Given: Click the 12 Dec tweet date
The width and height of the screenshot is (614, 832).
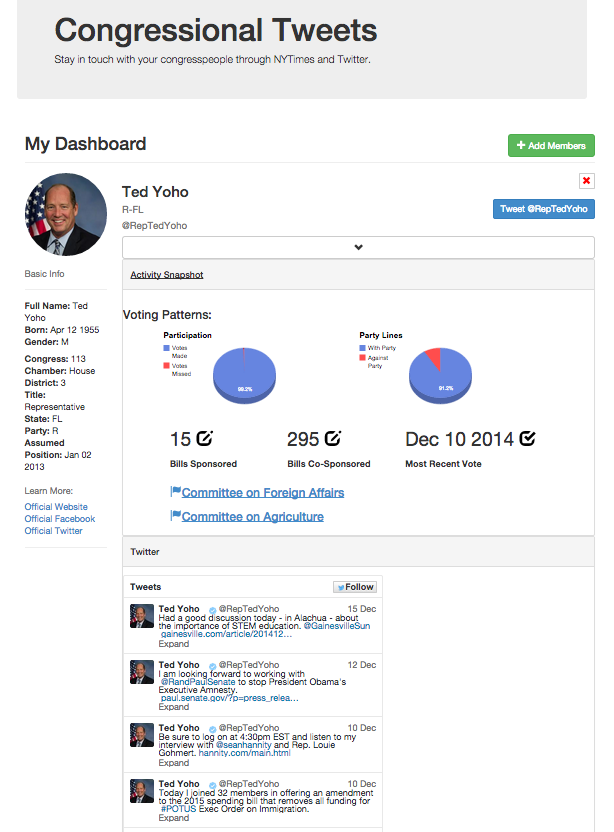Looking at the screenshot, I should pos(362,665).
